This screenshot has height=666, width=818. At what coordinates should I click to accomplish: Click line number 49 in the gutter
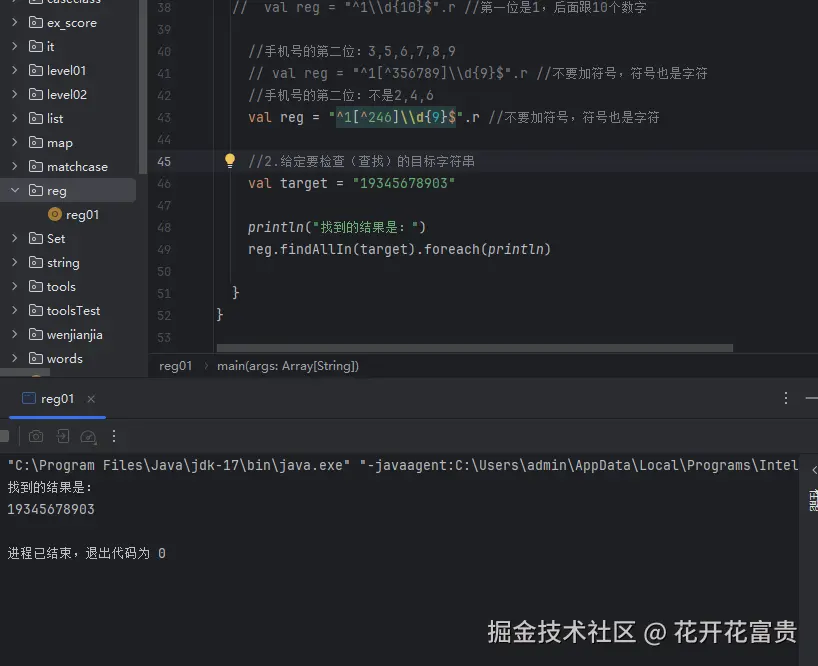click(x=164, y=249)
